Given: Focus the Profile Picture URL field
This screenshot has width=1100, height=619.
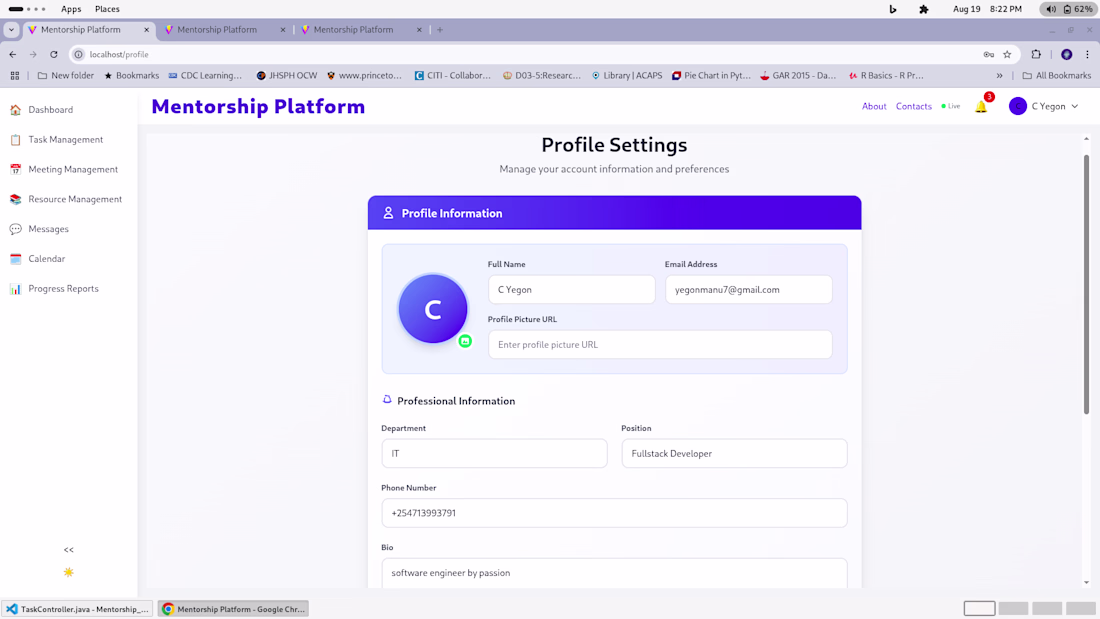Looking at the screenshot, I should pos(660,345).
